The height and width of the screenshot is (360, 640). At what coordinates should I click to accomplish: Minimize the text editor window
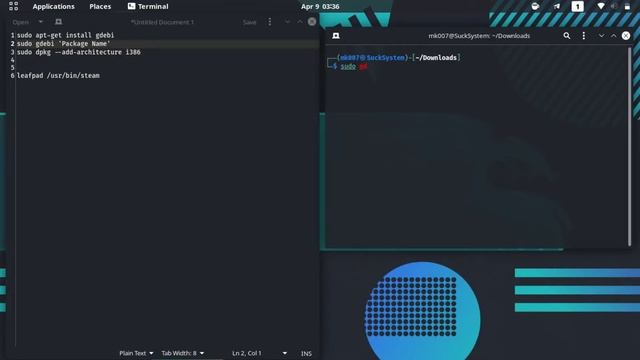287,22
